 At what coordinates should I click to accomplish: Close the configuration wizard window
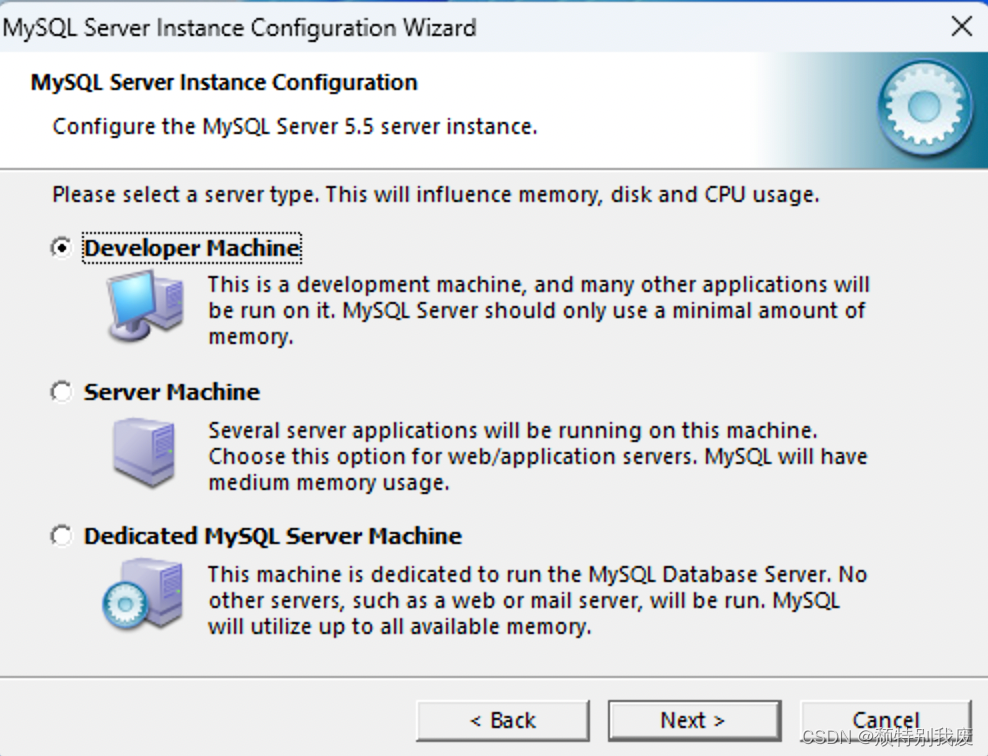click(x=962, y=27)
